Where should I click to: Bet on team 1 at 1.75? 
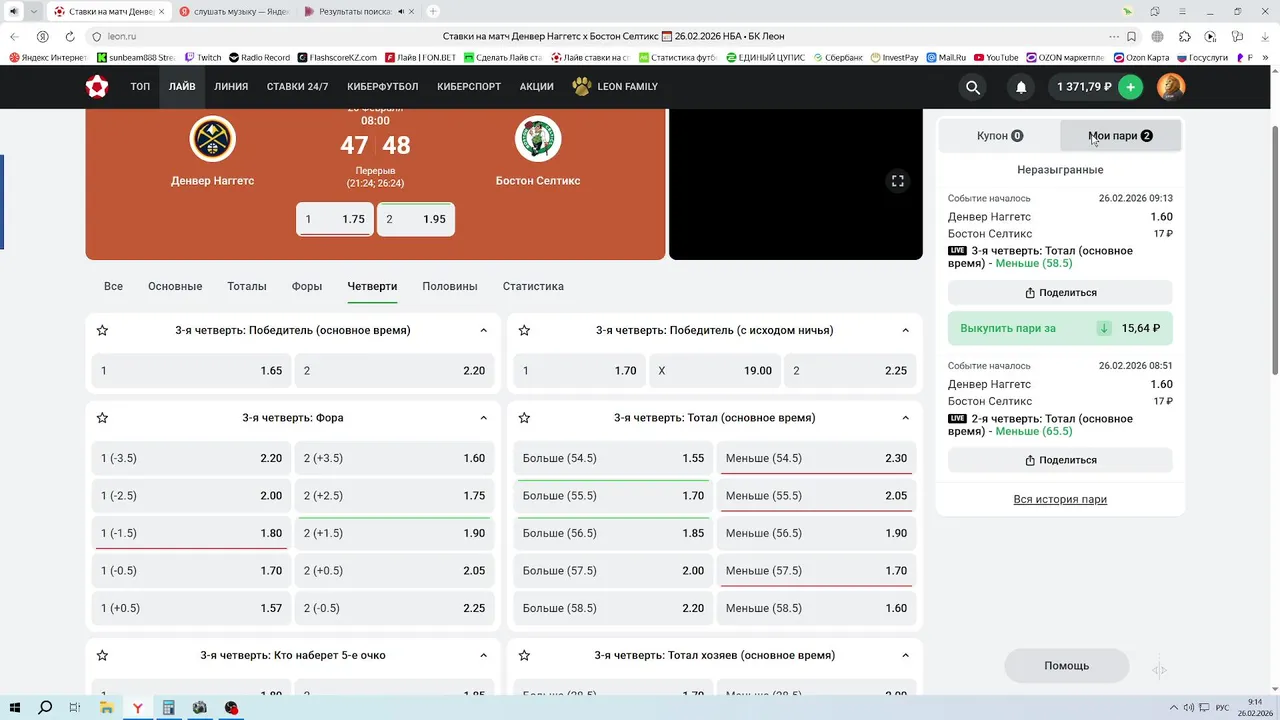click(x=335, y=219)
